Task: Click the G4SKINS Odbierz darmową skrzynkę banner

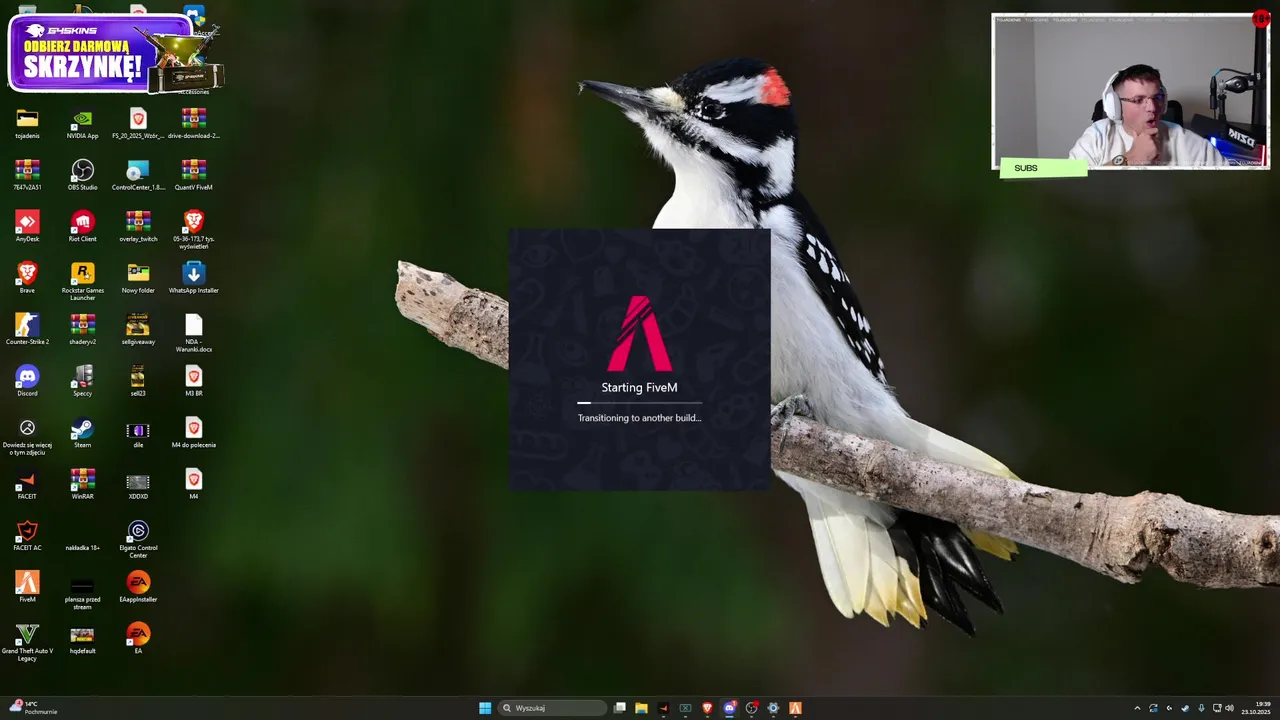Action: (114, 53)
